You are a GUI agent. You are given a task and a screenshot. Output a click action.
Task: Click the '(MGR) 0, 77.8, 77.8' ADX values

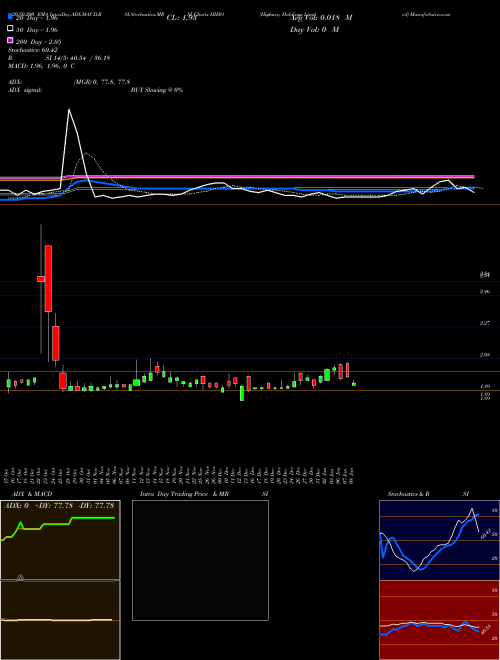tap(101, 82)
